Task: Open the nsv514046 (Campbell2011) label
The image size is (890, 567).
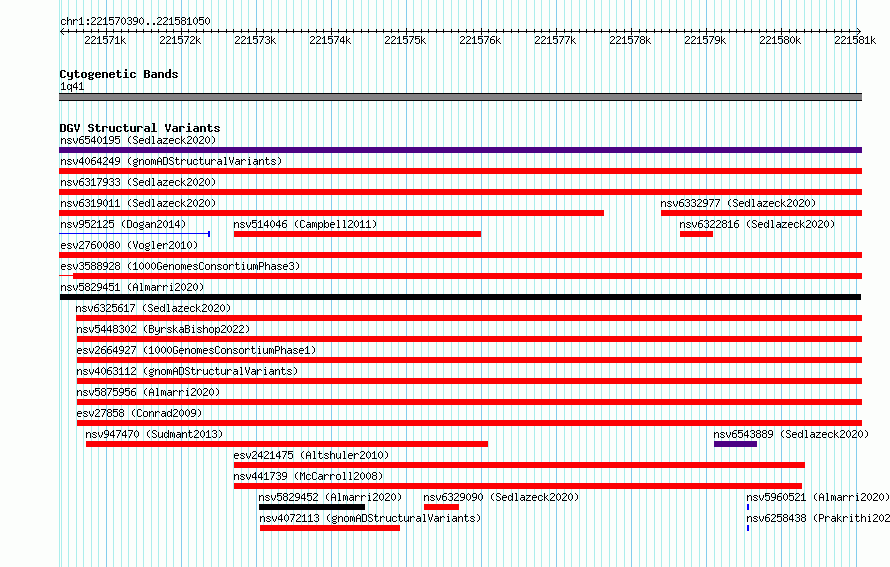Action: click(x=305, y=224)
